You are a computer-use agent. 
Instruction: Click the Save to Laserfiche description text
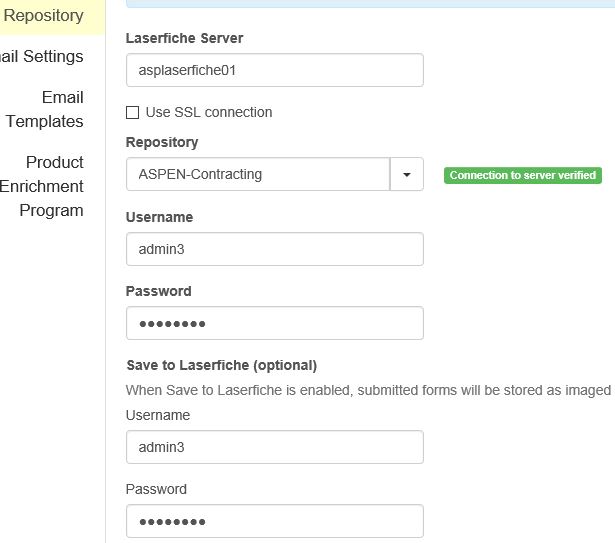pos(368,390)
